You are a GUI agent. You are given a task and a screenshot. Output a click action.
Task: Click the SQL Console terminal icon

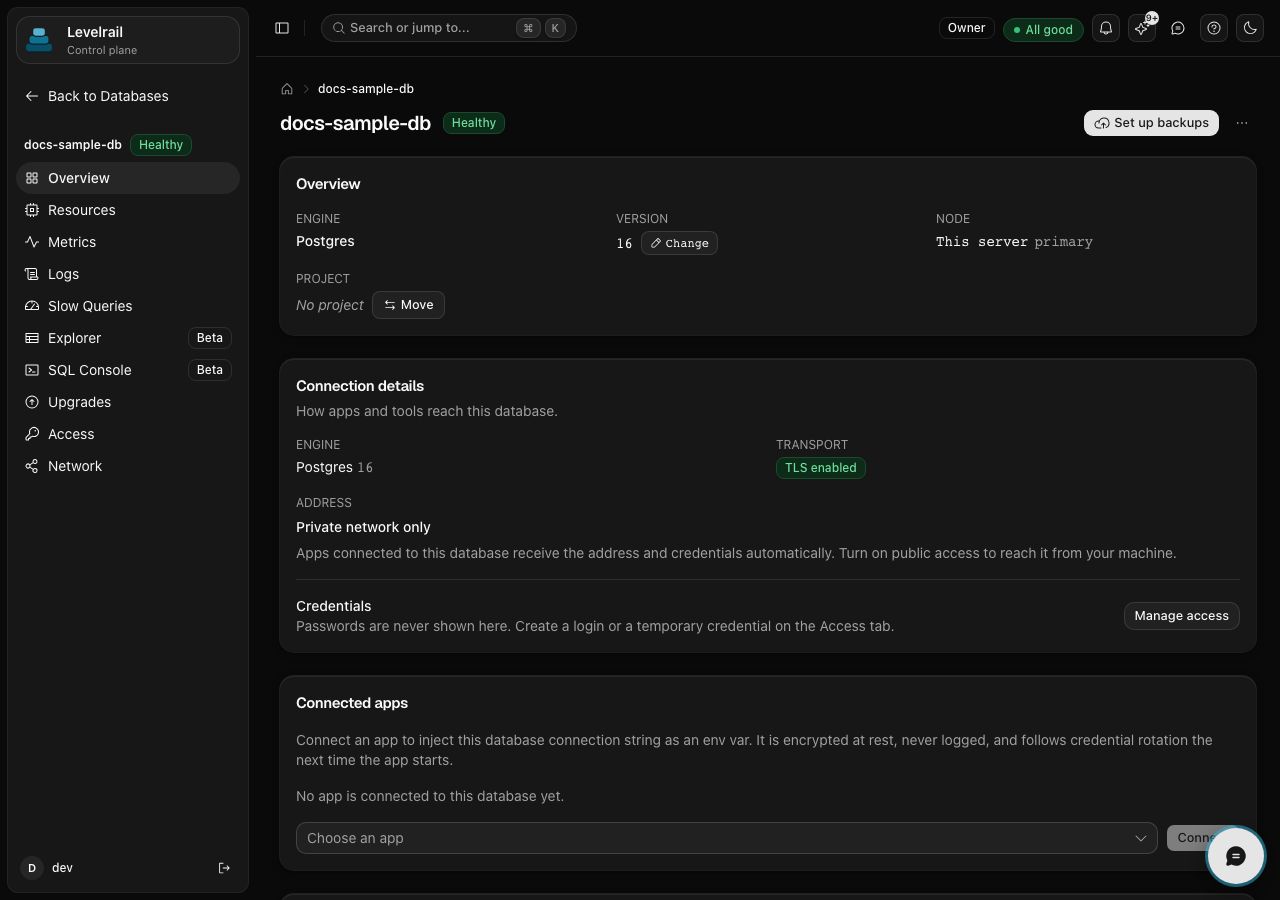[32, 370]
